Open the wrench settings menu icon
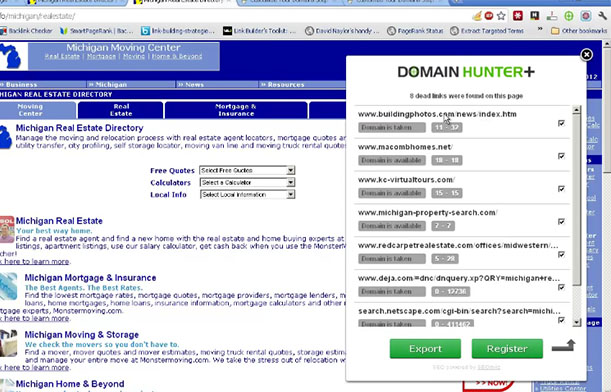Image resolution: width=611 pixels, height=392 pixels. pos(602,16)
